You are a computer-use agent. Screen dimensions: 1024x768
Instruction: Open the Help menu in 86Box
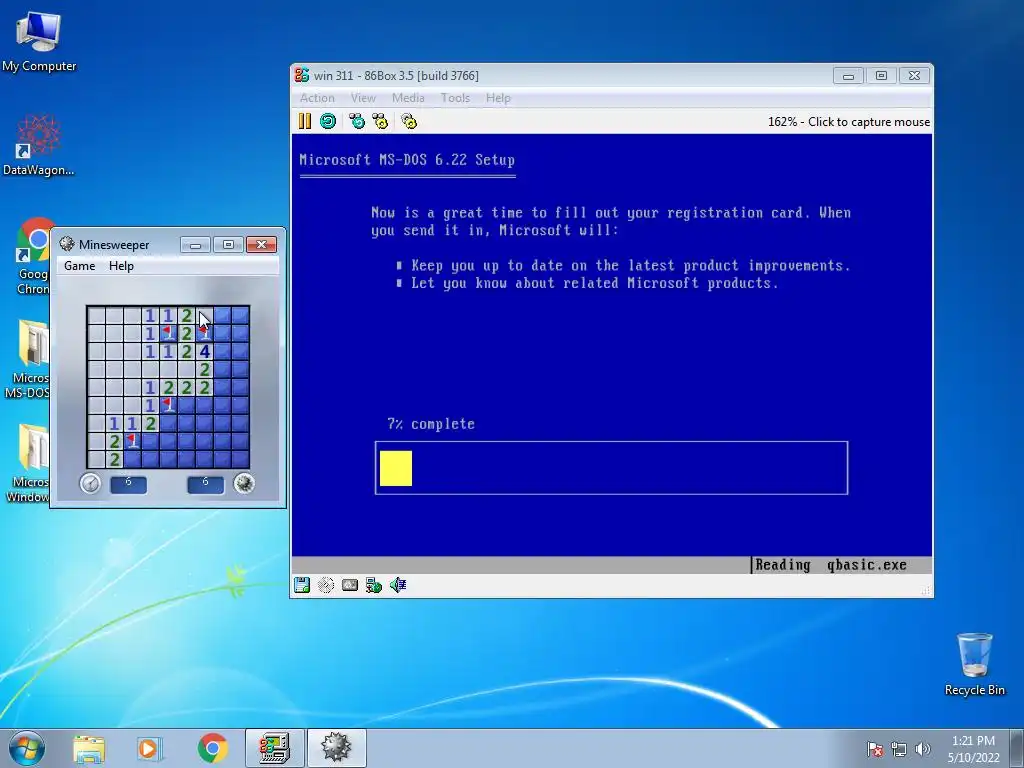coord(498,98)
